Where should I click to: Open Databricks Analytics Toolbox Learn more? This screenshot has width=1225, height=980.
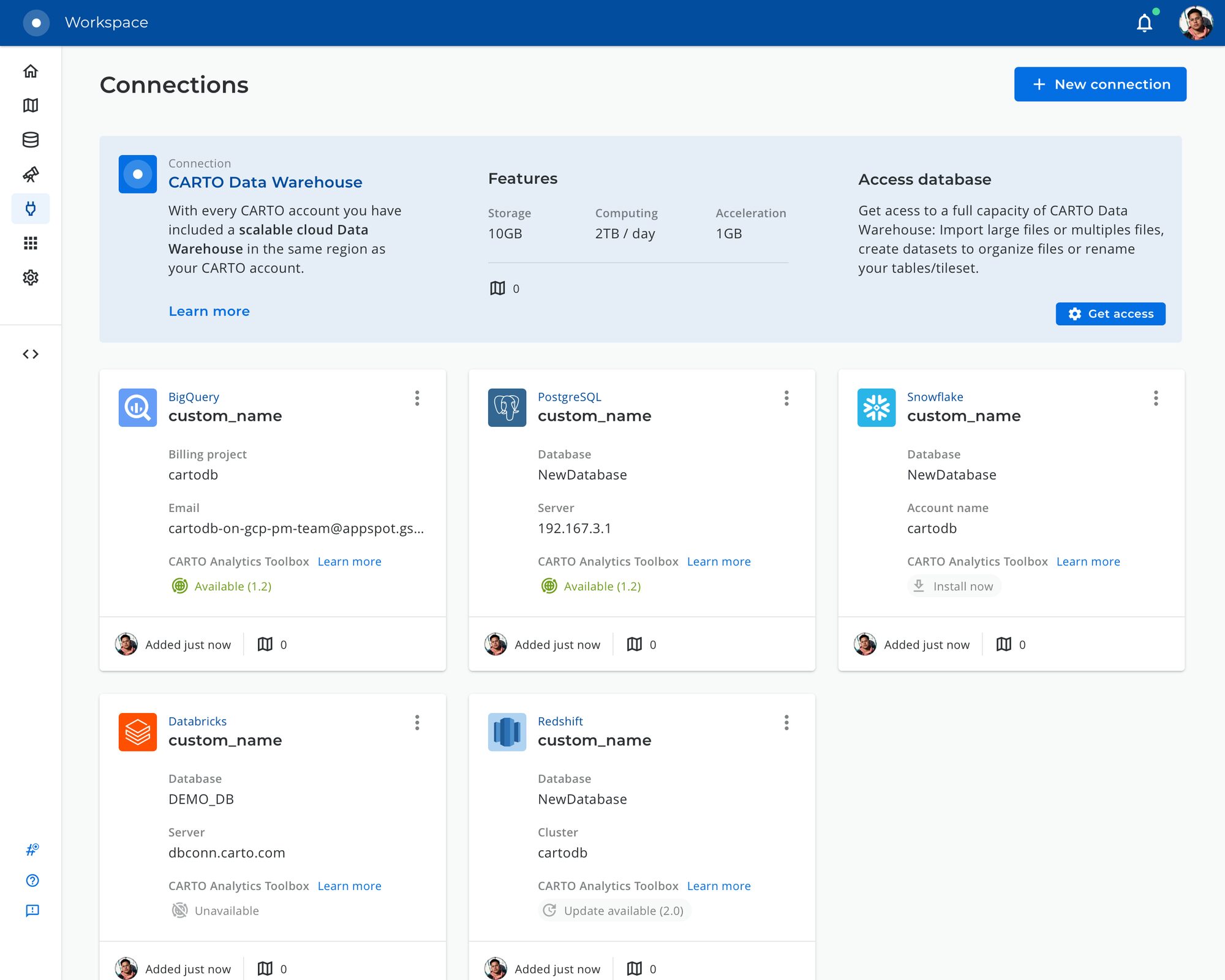click(349, 886)
